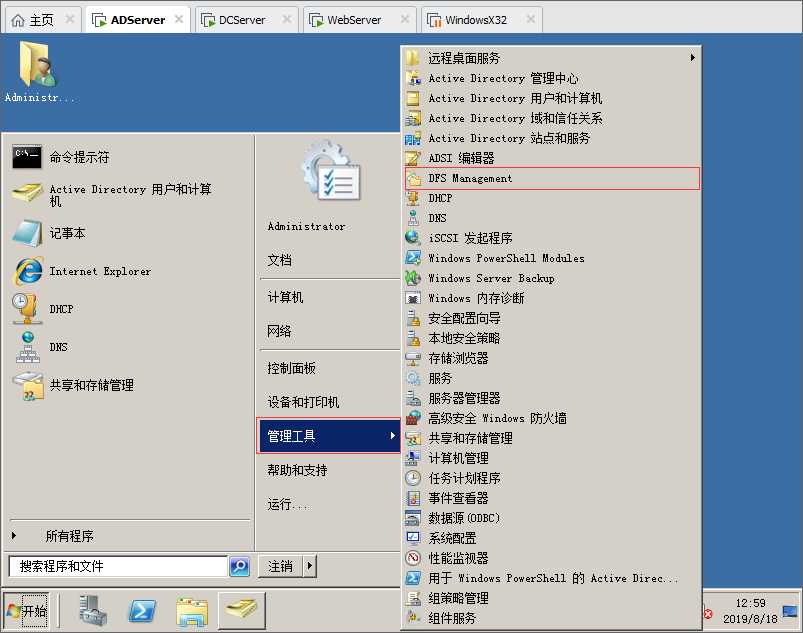Click the Active Directory 管理中心 icon

click(413, 78)
